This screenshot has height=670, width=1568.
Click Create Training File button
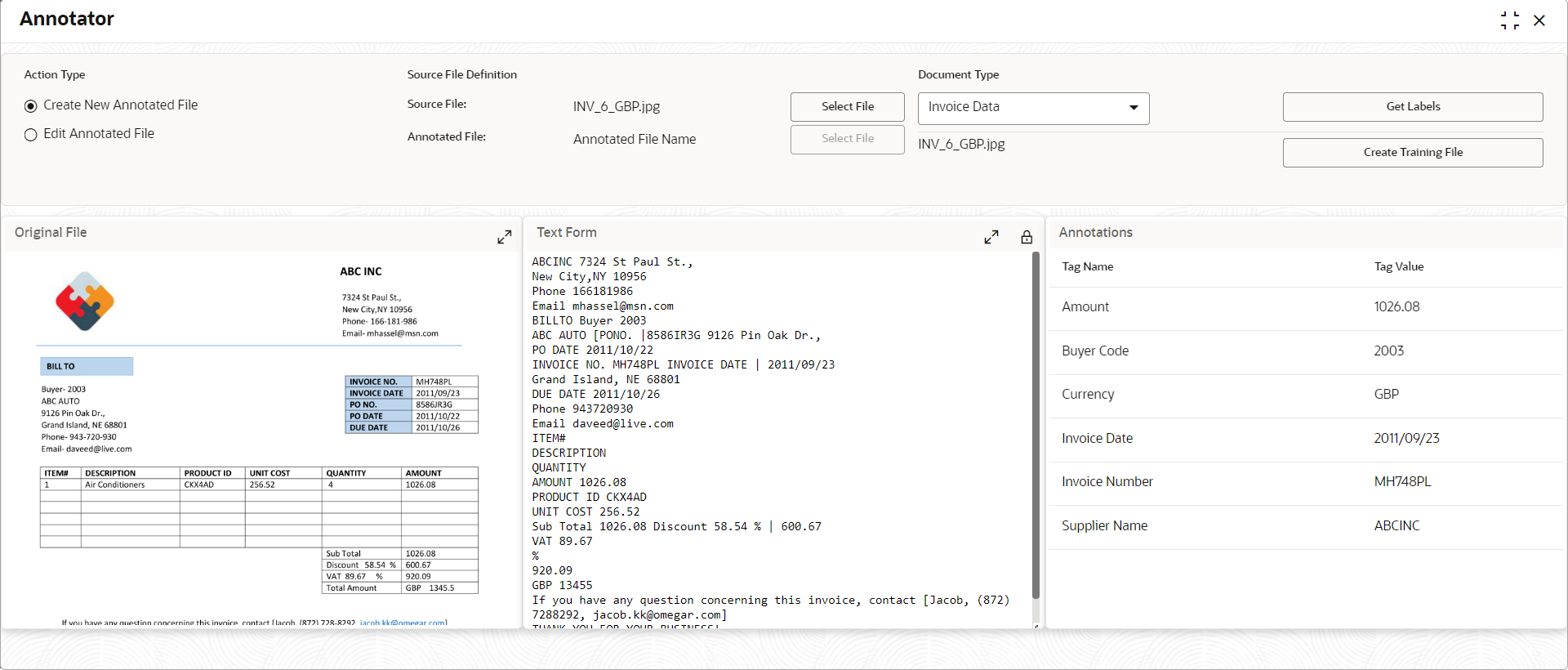coord(1413,153)
